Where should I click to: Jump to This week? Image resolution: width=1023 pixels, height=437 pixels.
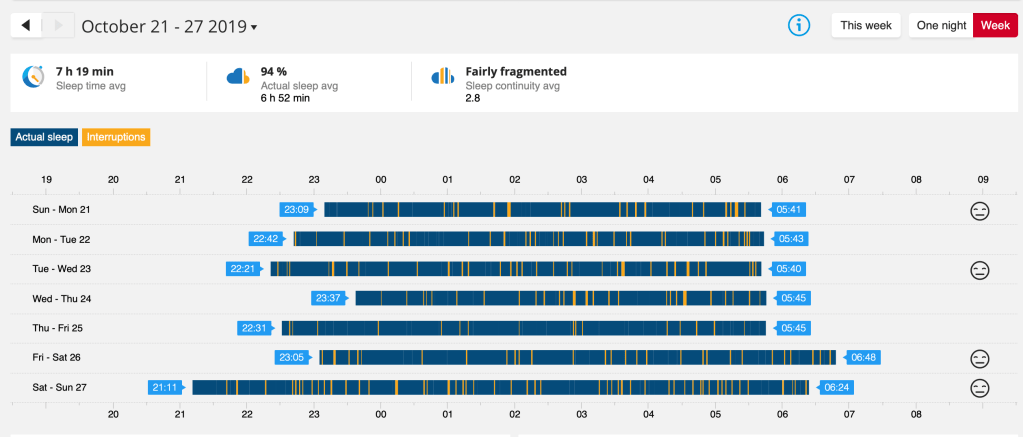866,26
